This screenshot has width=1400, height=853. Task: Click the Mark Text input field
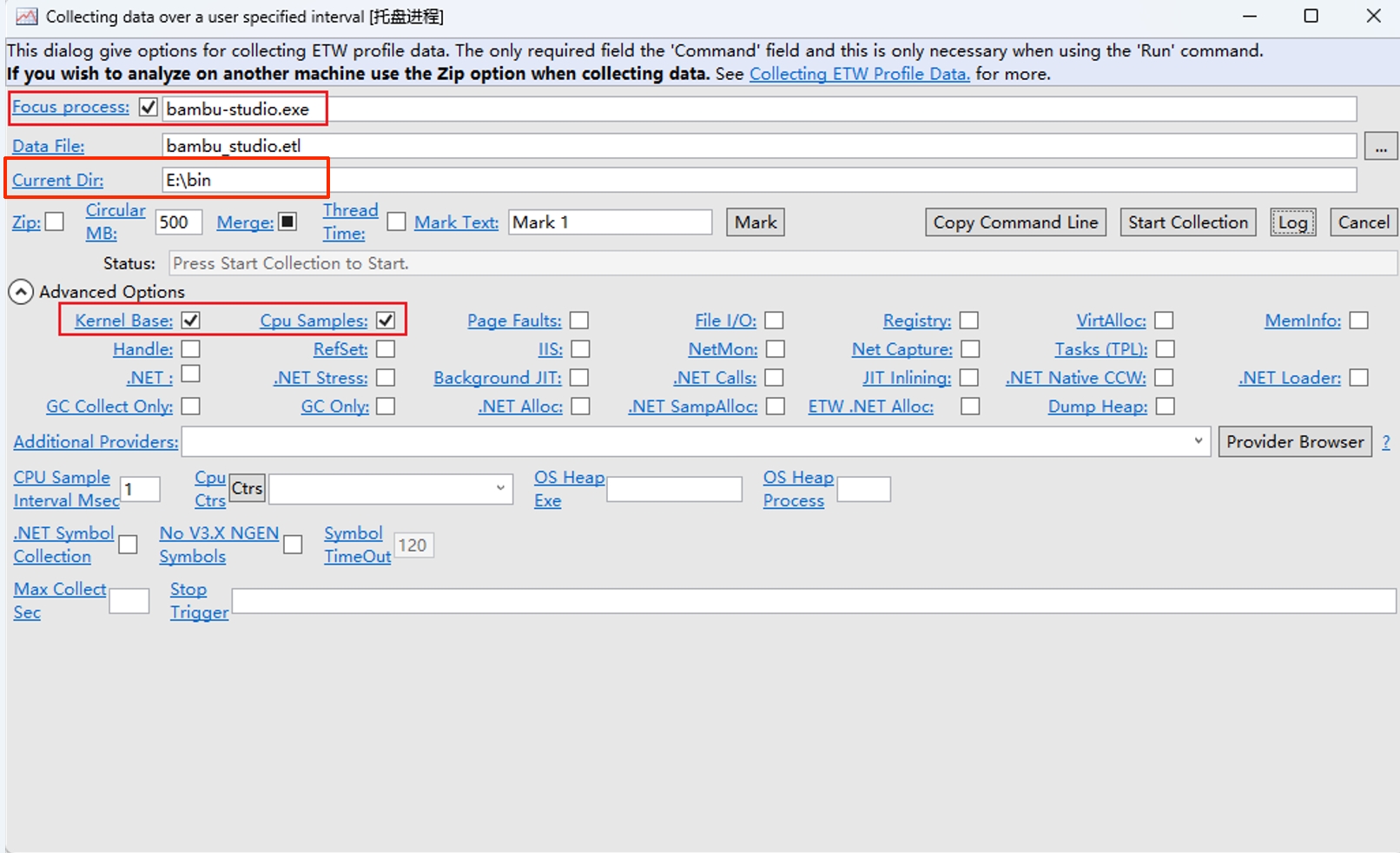point(611,222)
